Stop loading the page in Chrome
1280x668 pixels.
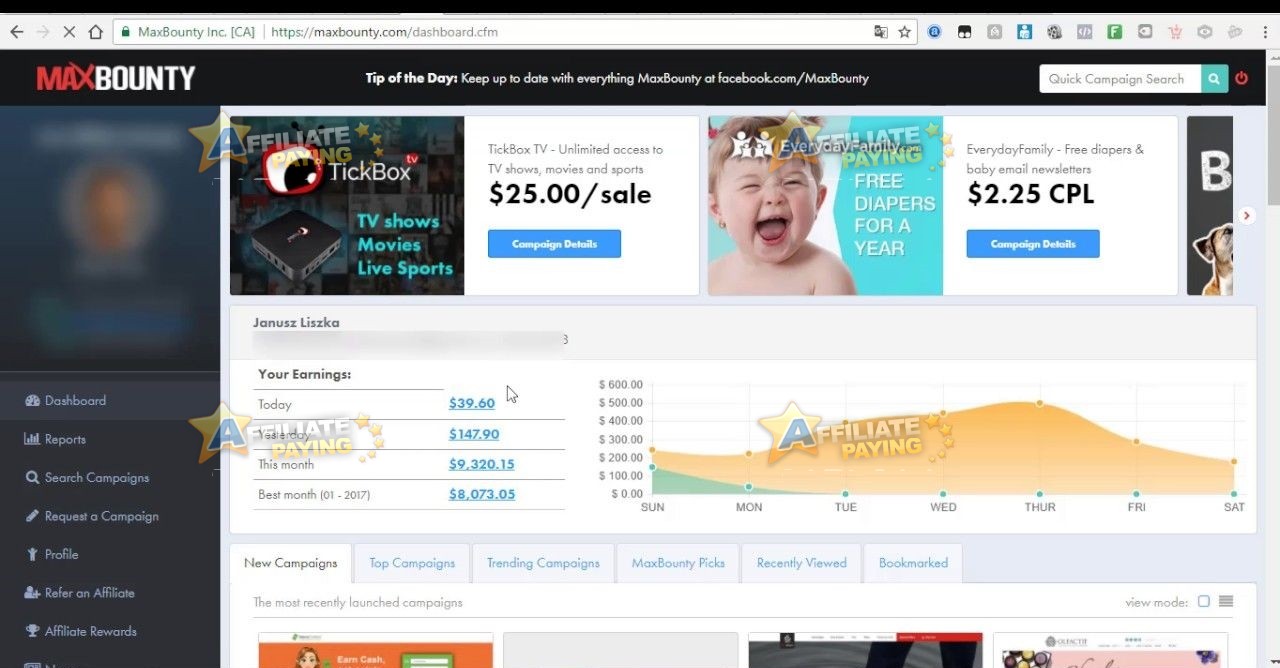(x=68, y=32)
